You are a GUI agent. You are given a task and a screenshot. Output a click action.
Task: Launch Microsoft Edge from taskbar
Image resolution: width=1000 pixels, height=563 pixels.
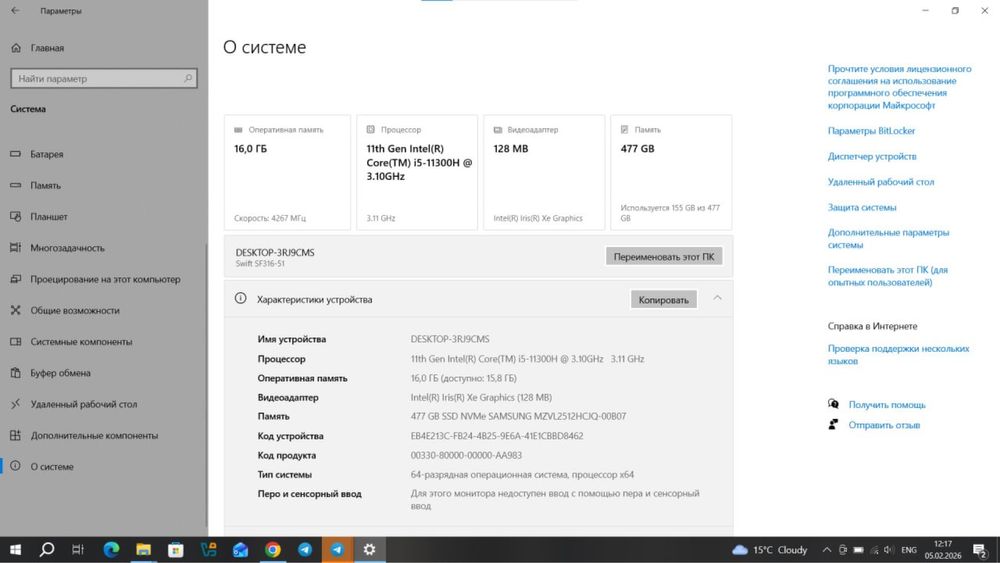click(111, 550)
